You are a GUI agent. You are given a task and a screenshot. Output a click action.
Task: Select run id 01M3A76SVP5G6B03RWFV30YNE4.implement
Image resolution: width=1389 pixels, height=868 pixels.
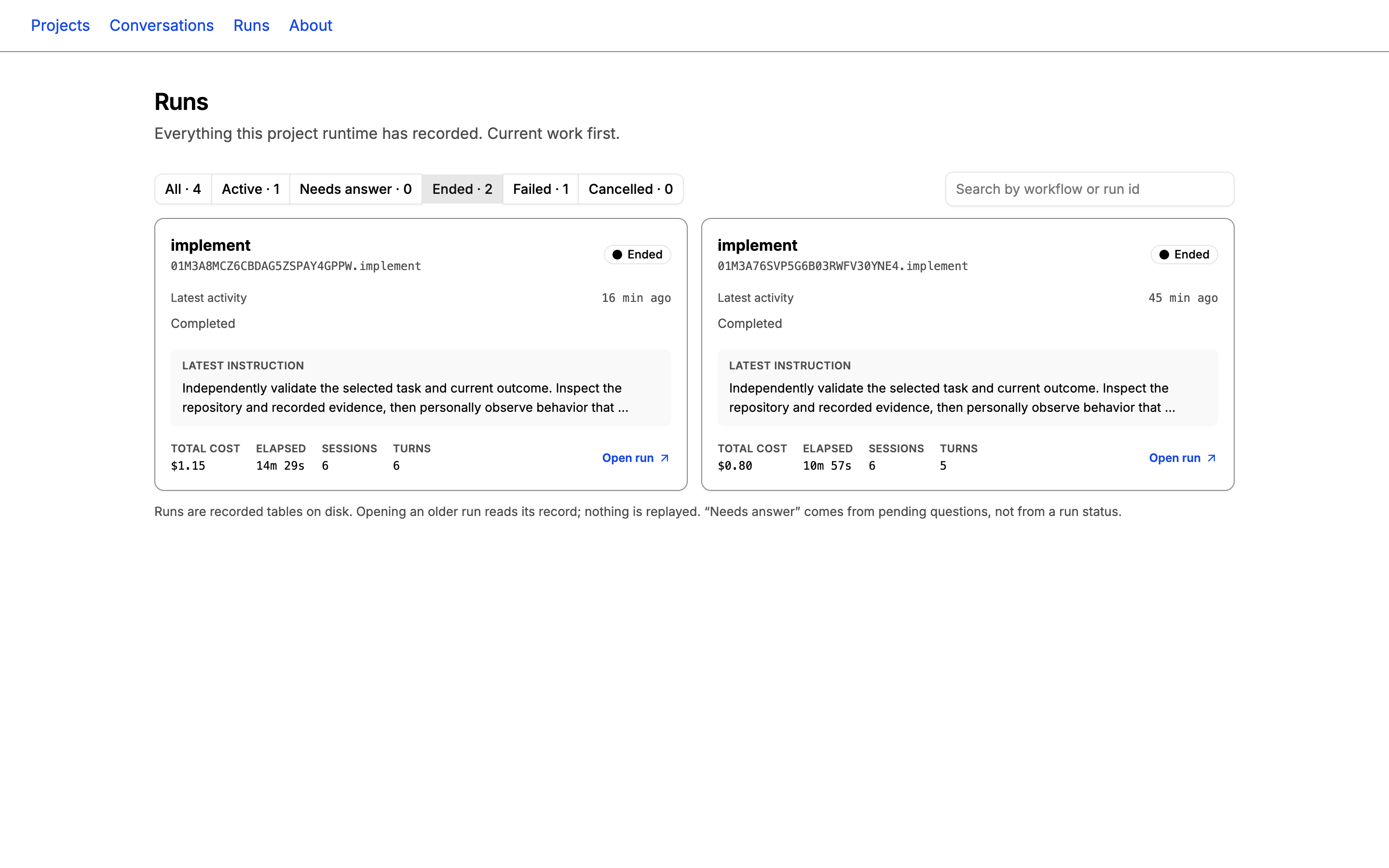(843, 266)
